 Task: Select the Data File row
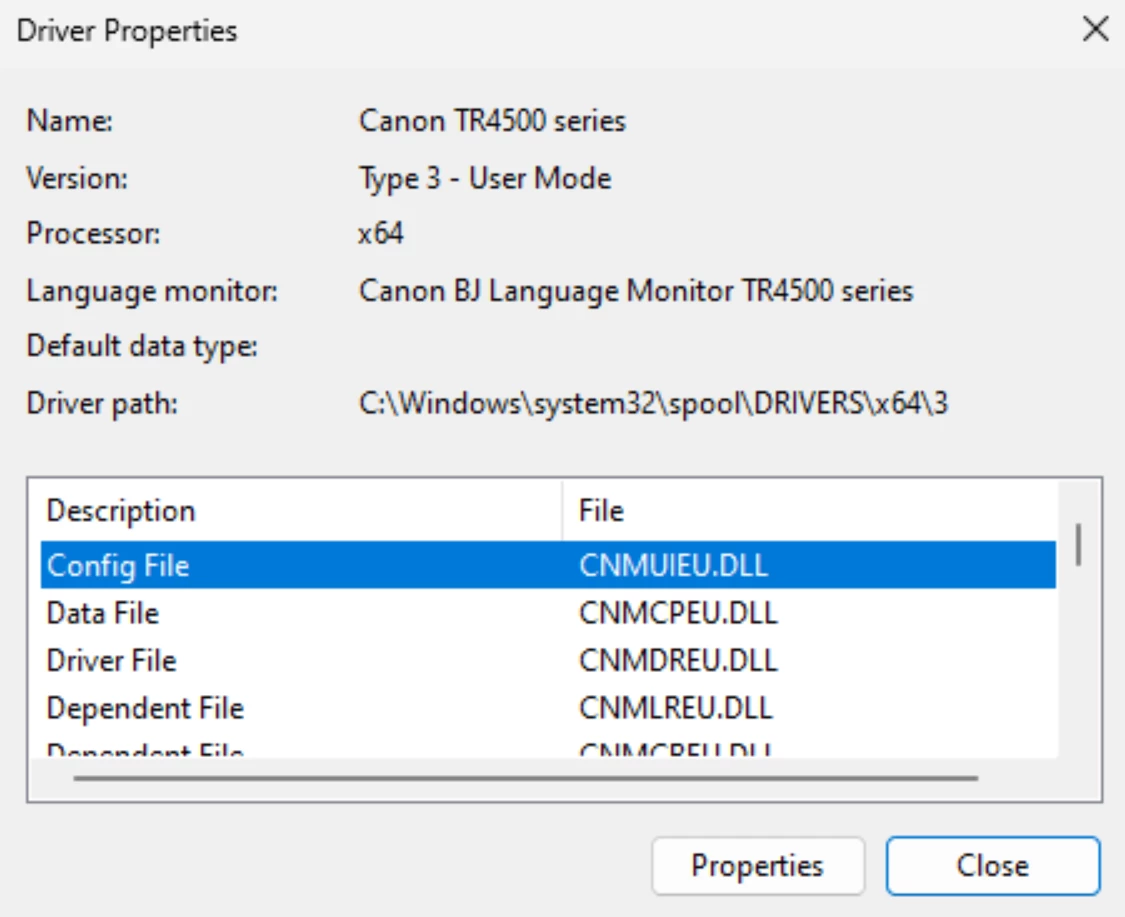tap(548, 613)
